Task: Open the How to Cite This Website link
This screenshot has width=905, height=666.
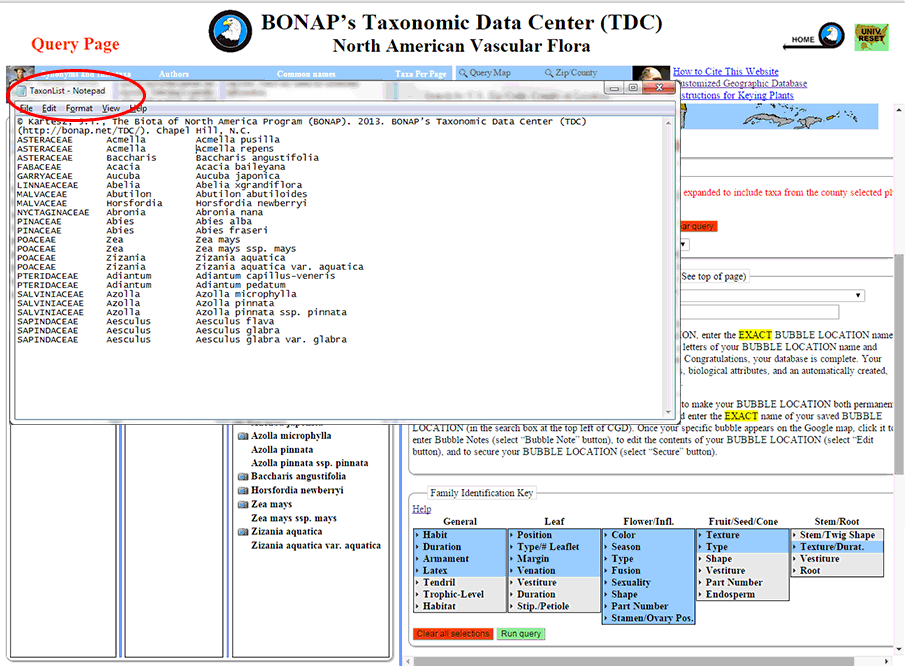Action: point(725,72)
